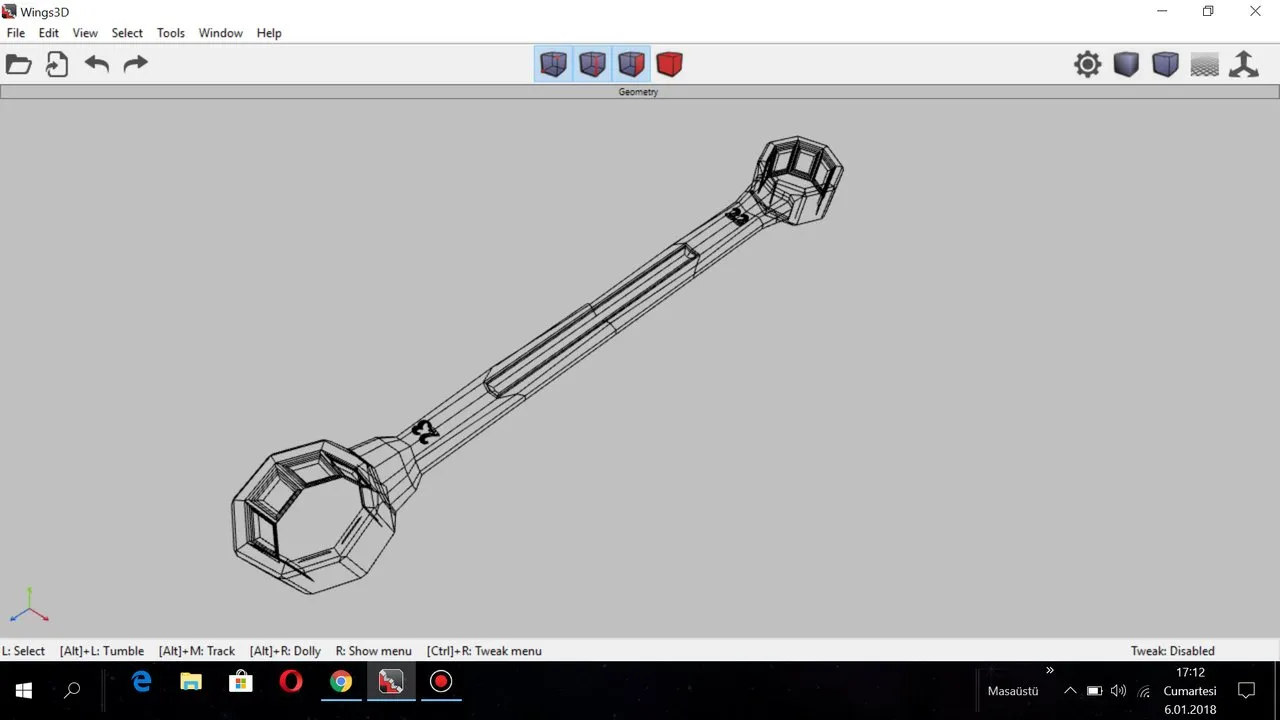Screen dimensions: 1280x720
Task: Launch Microsoft Edge from taskbar
Action: coord(141,682)
